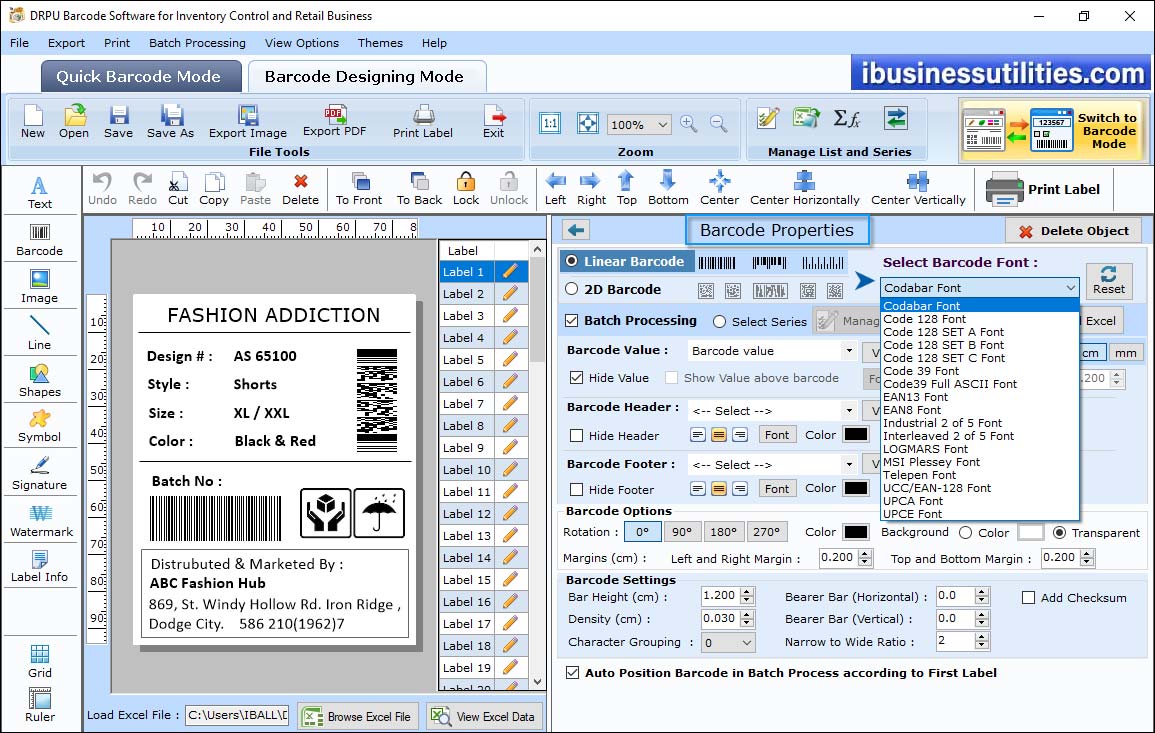Select the 2D Barcode radio button

(x=572, y=289)
